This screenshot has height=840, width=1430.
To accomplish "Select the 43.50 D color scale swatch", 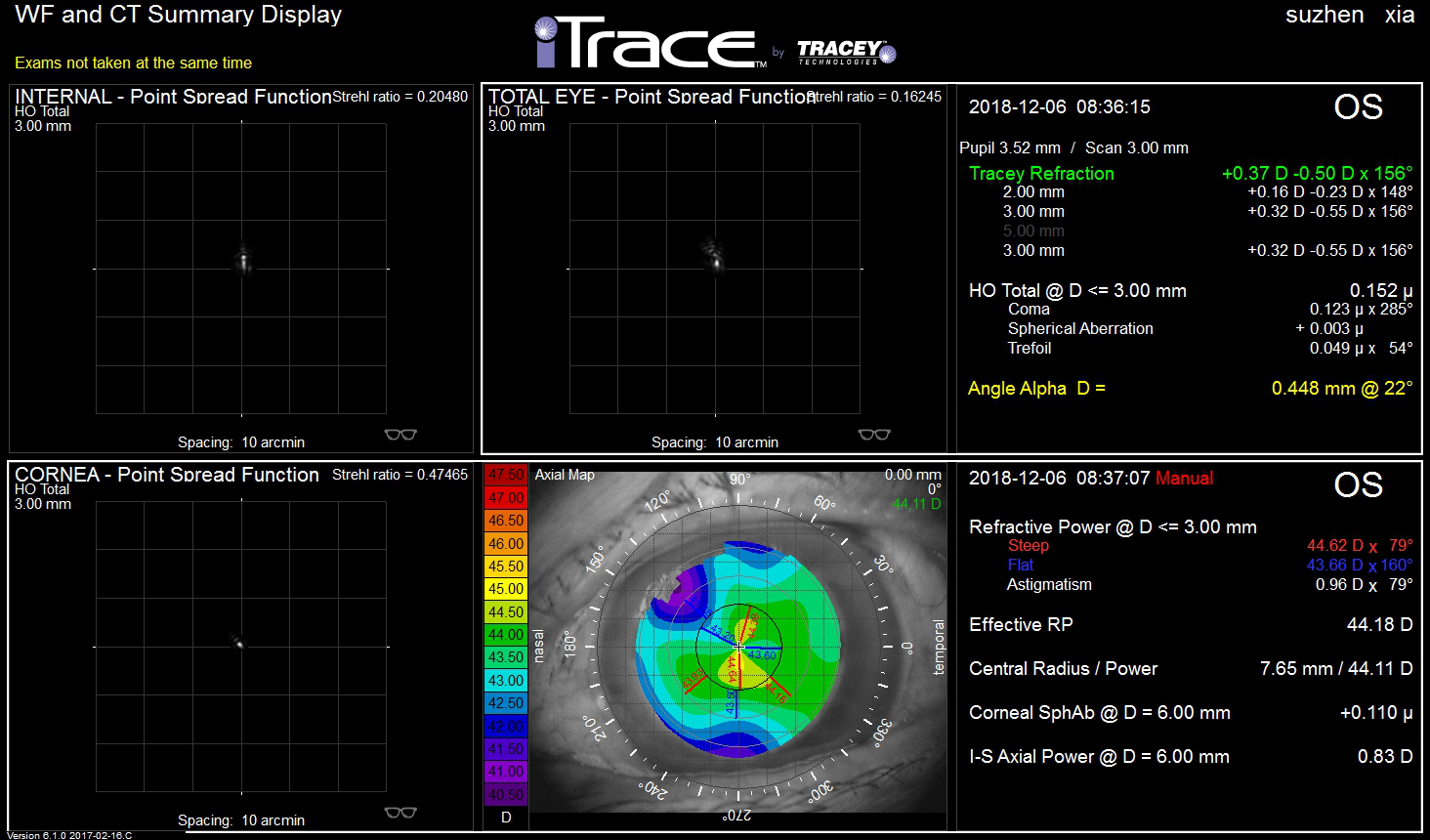I will [506, 657].
